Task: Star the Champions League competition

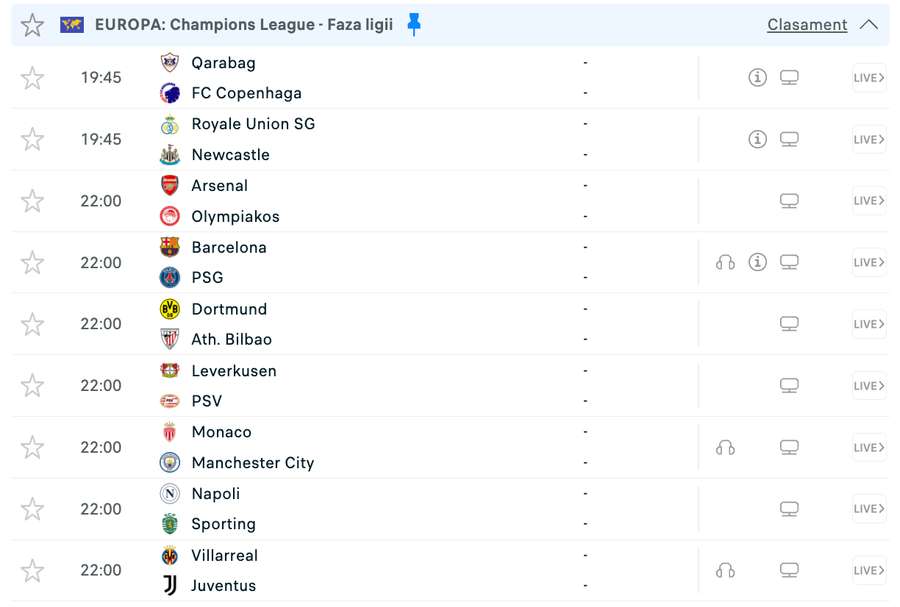Action: coord(33,25)
